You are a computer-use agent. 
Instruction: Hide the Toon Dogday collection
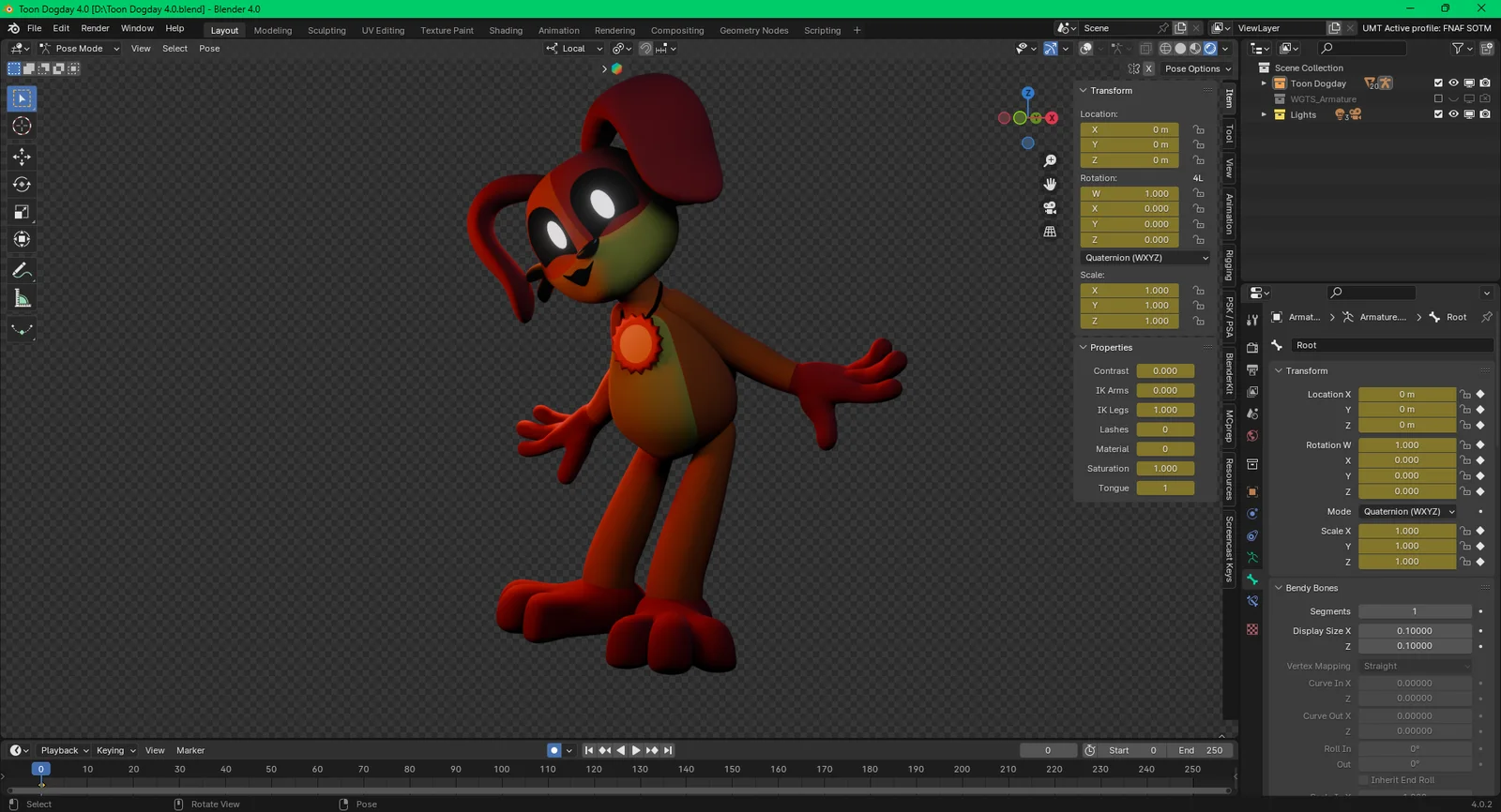click(1453, 83)
